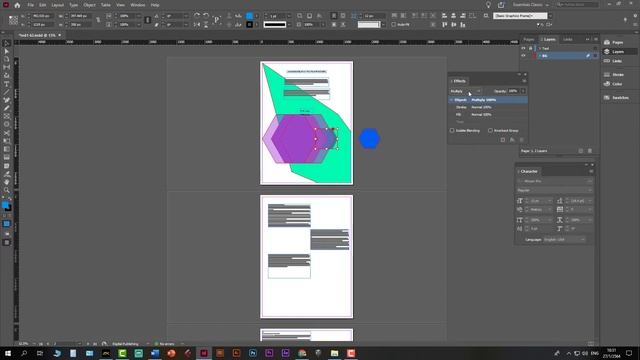Click the fill/stroke swatch in the toolbox
The height and width of the screenshot is (360, 640).
pyautogui.click(x=6, y=206)
